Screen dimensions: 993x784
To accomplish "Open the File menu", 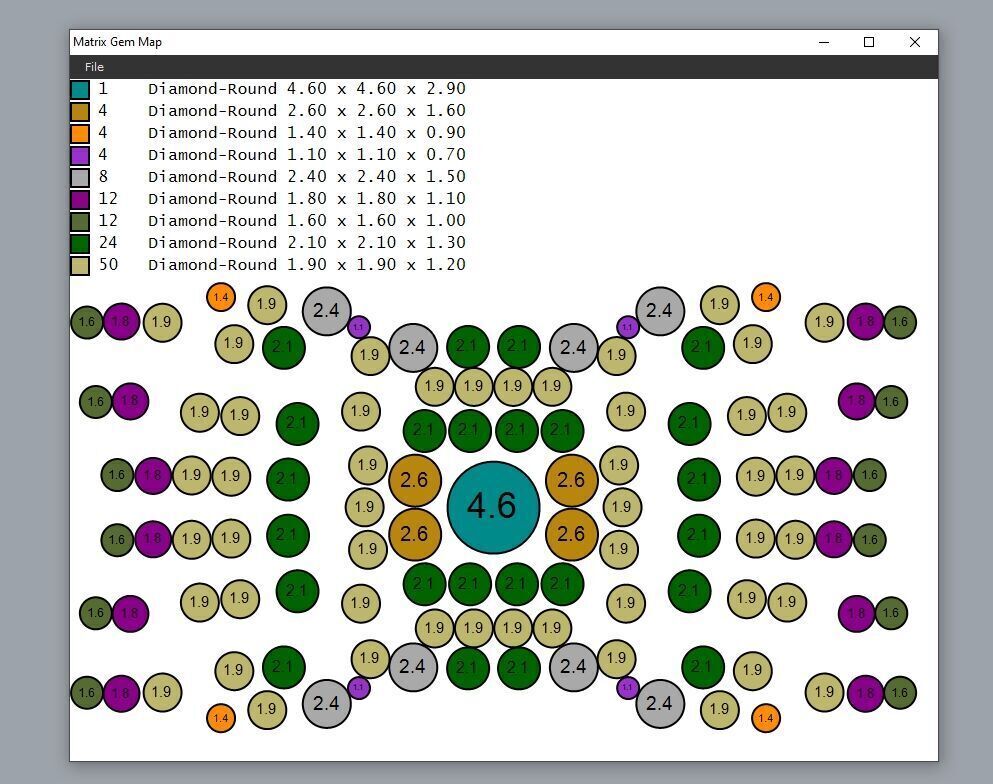I will (x=94, y=66).
